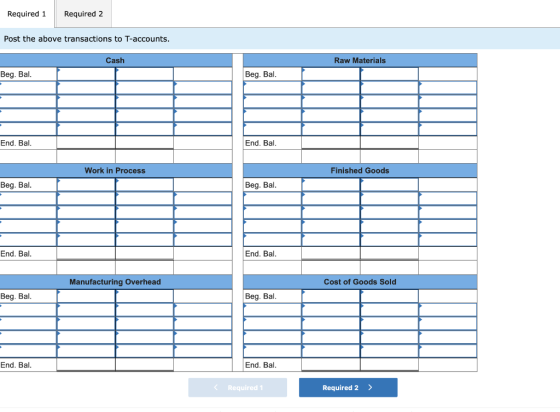Open first credit-side label dropdown in Work in Process

click(202, 199)
